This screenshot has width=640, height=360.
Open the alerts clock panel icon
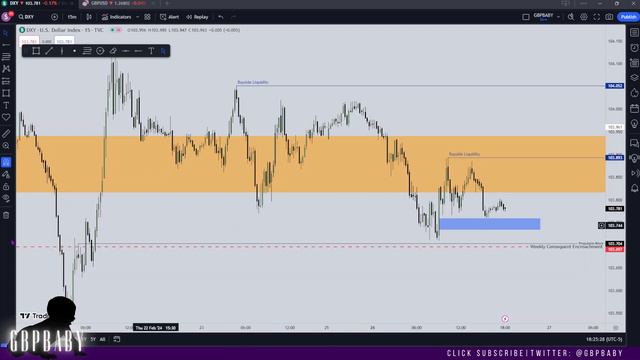tap(634, 47)
